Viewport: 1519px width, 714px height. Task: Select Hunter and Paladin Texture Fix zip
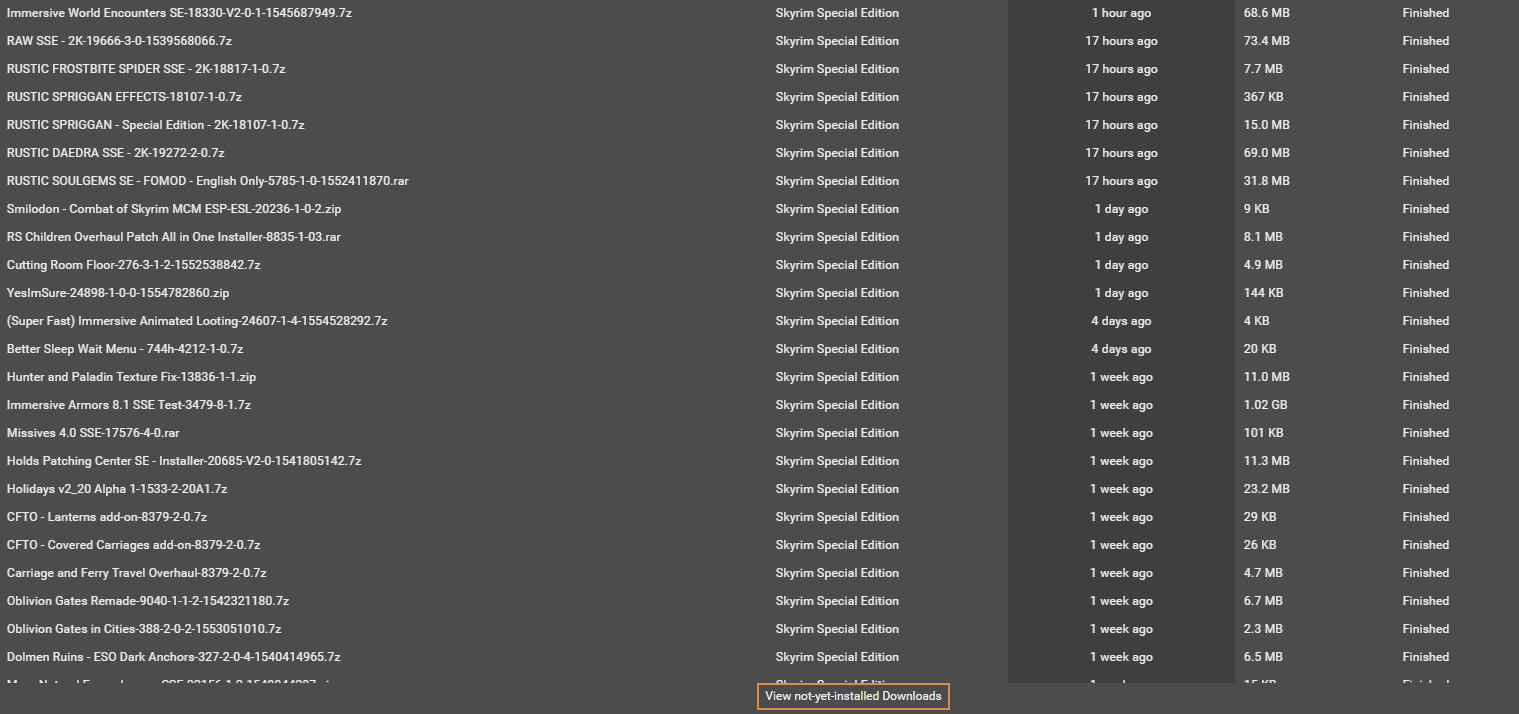(131, 377)
